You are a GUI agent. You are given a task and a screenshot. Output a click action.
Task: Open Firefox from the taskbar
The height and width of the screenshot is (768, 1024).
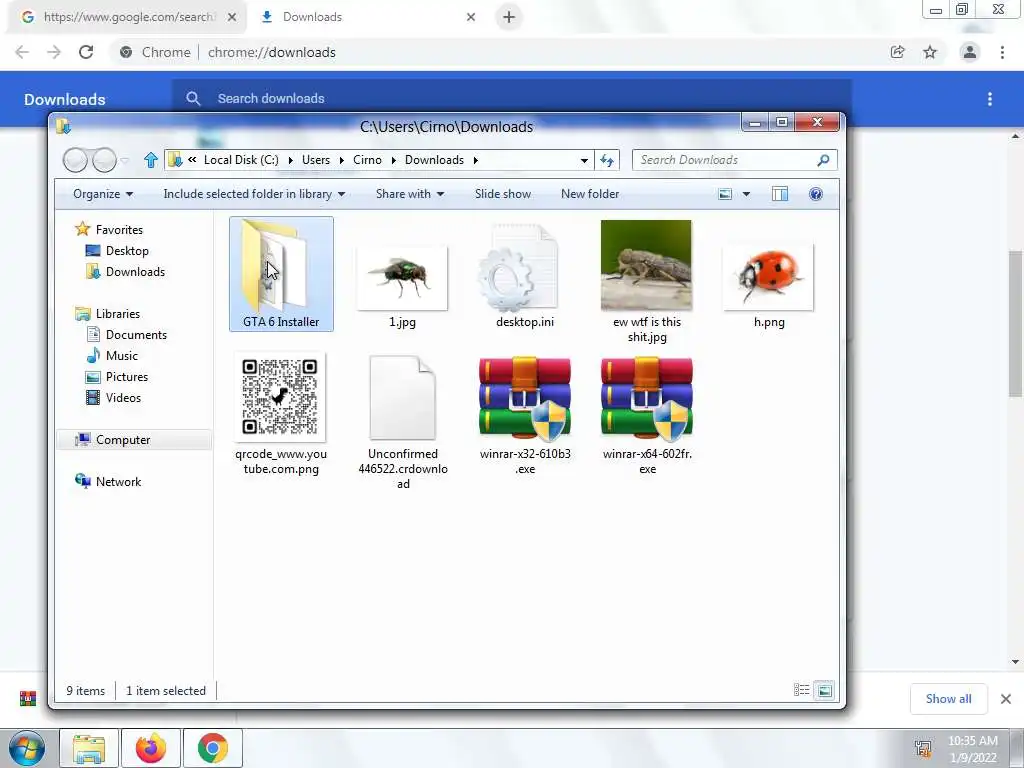click(x=151, y=748)
